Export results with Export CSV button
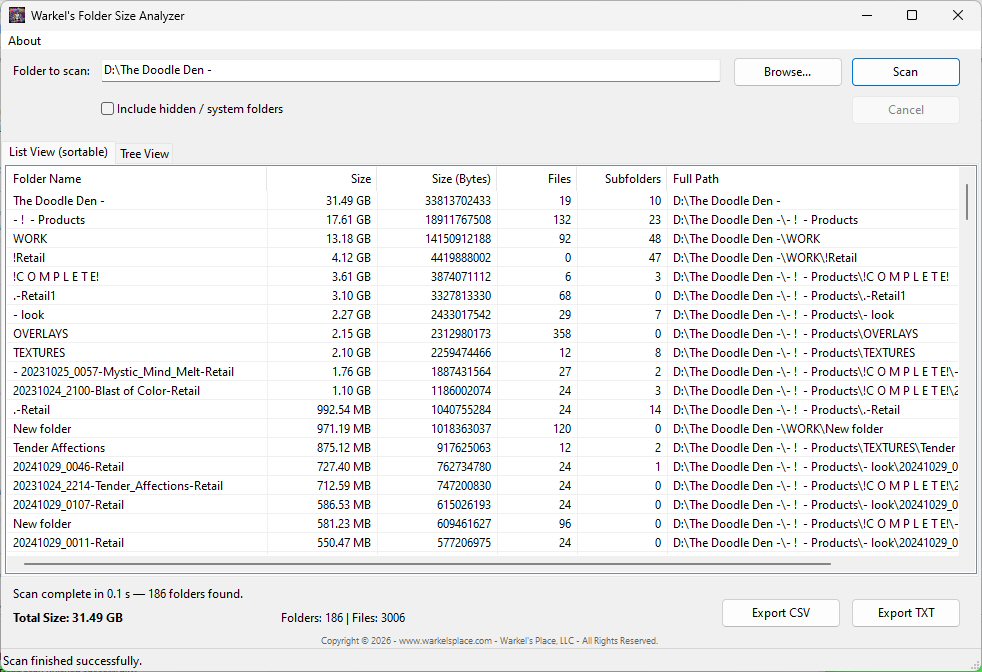 pyautogui.click(x=780, y=613)
